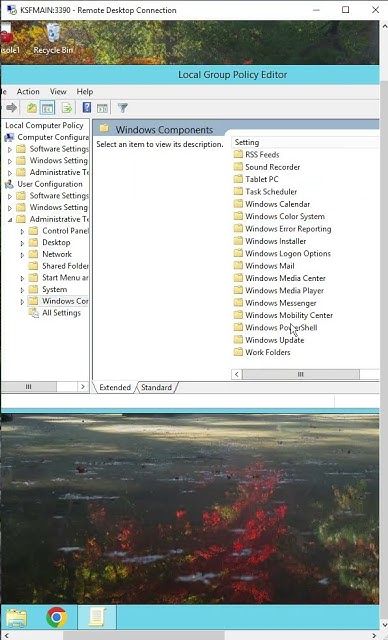Click the Computer Configuration node icon
The width and height of the screenshot is (388, 640).
9,137
